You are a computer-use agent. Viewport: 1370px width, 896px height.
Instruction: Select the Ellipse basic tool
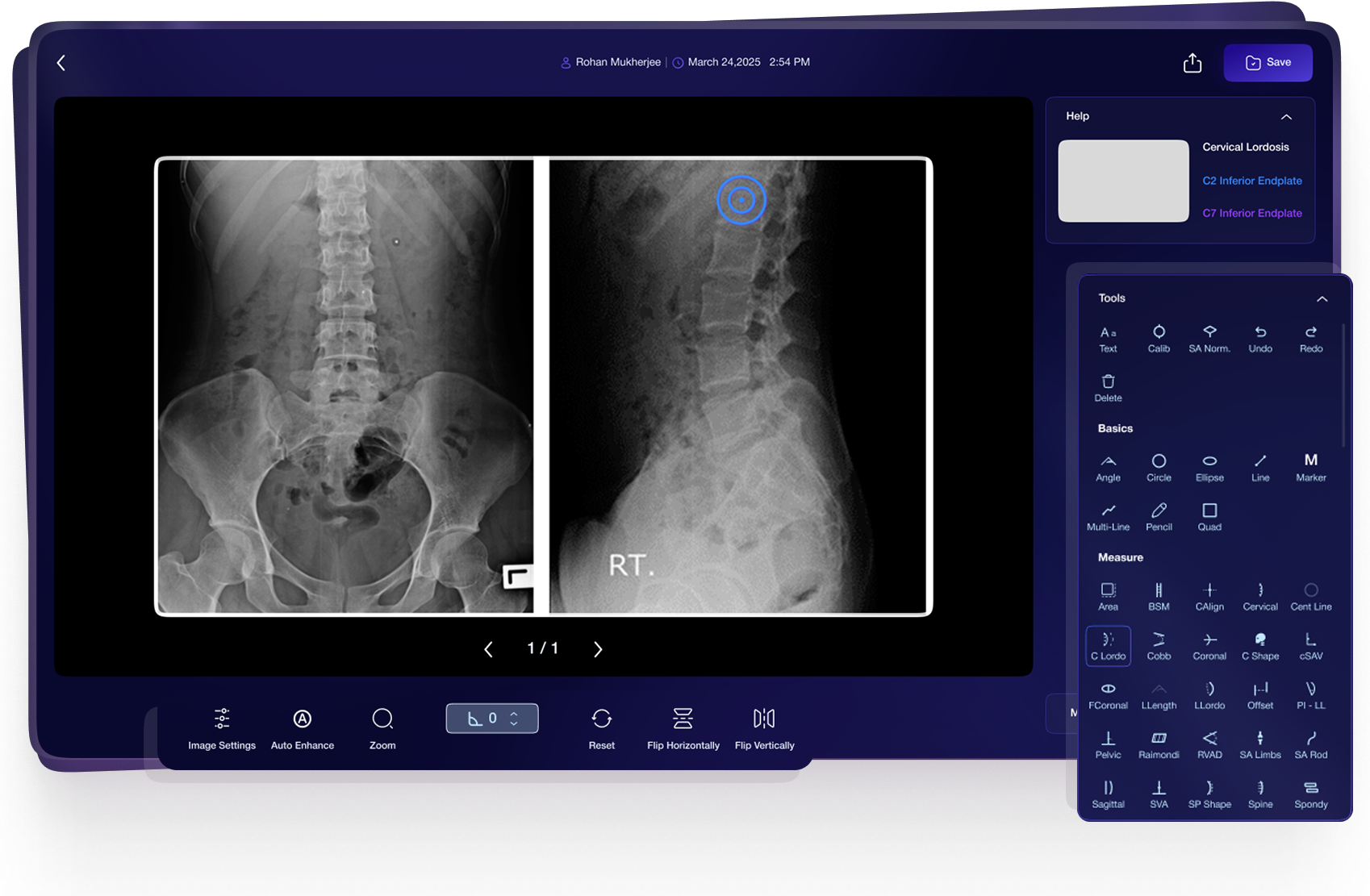1209,468
